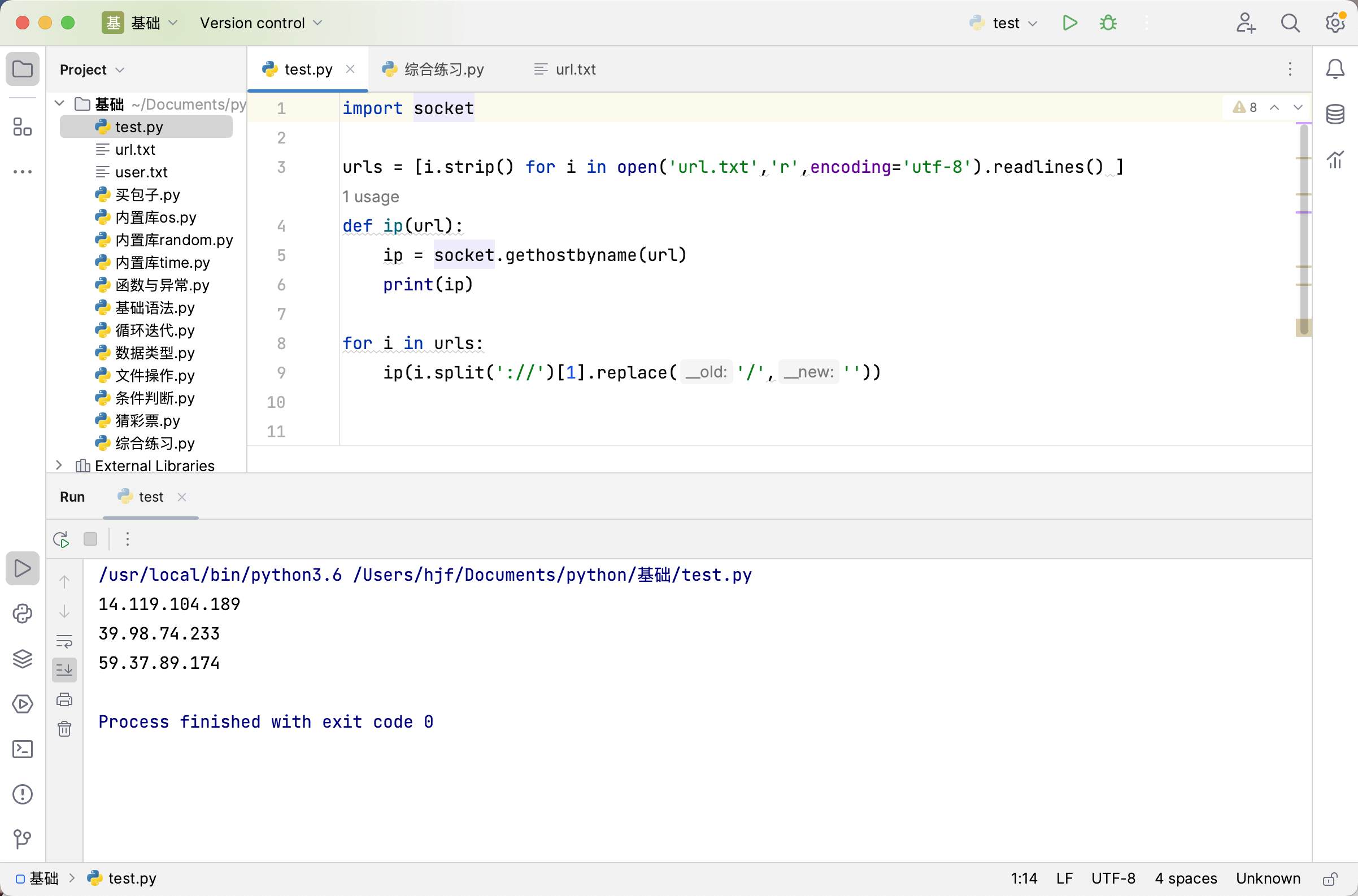Open IDE settings gear icon

coord(1335,23)
